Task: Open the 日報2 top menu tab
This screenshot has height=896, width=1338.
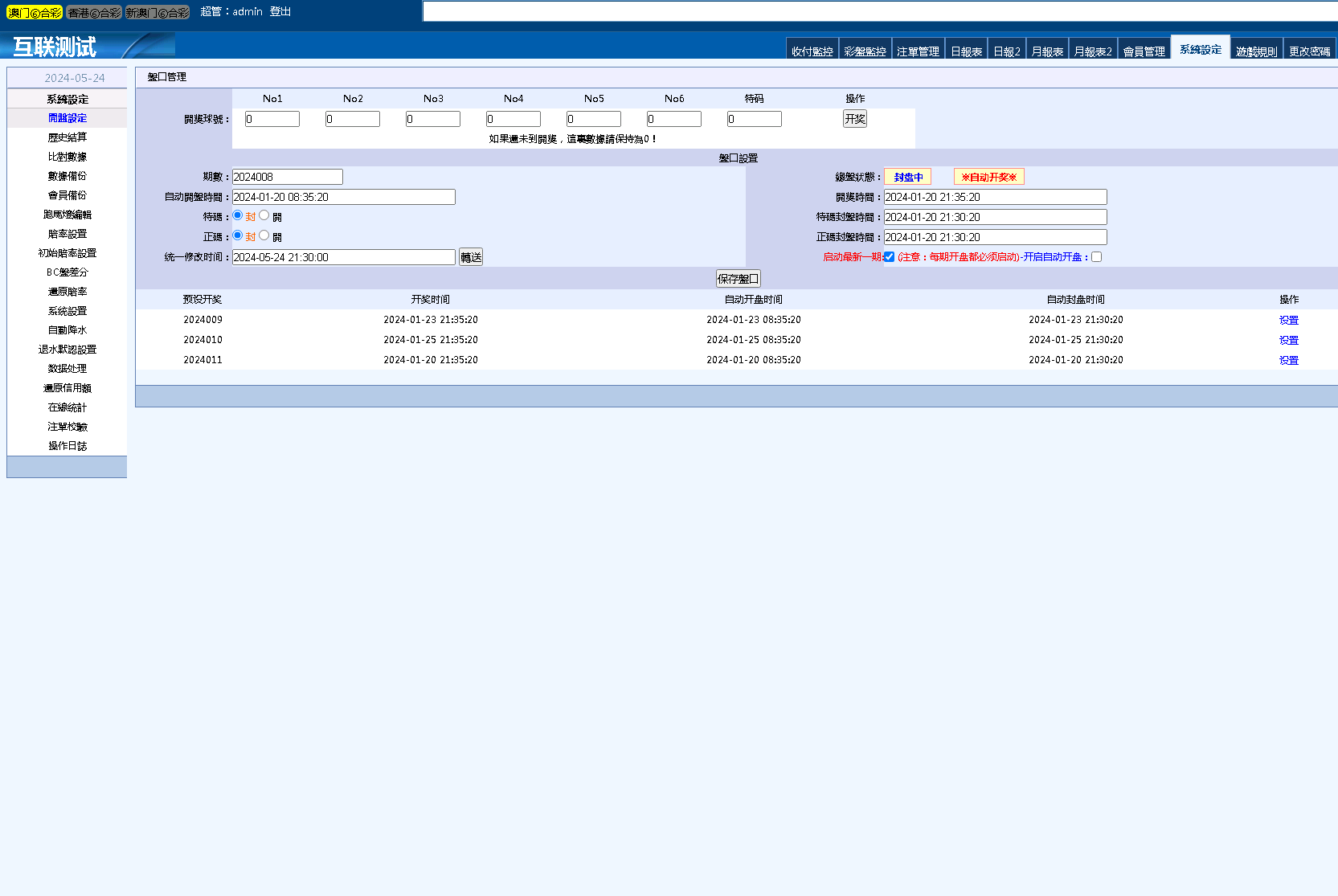Action: click(x=1007, y=51)
